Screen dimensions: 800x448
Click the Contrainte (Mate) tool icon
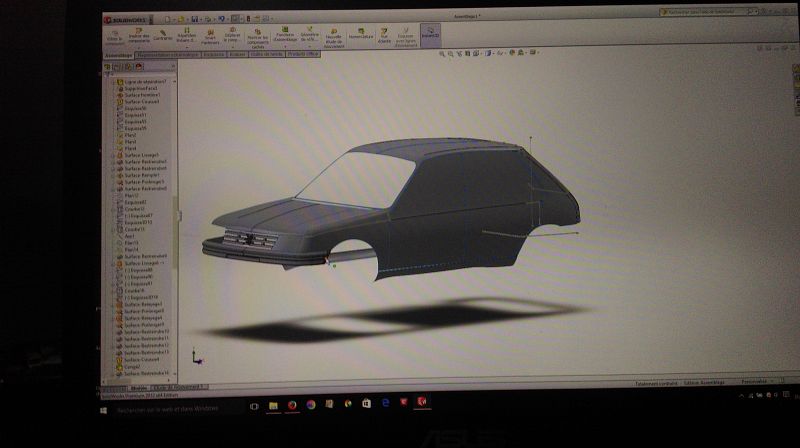pos(162,35)
